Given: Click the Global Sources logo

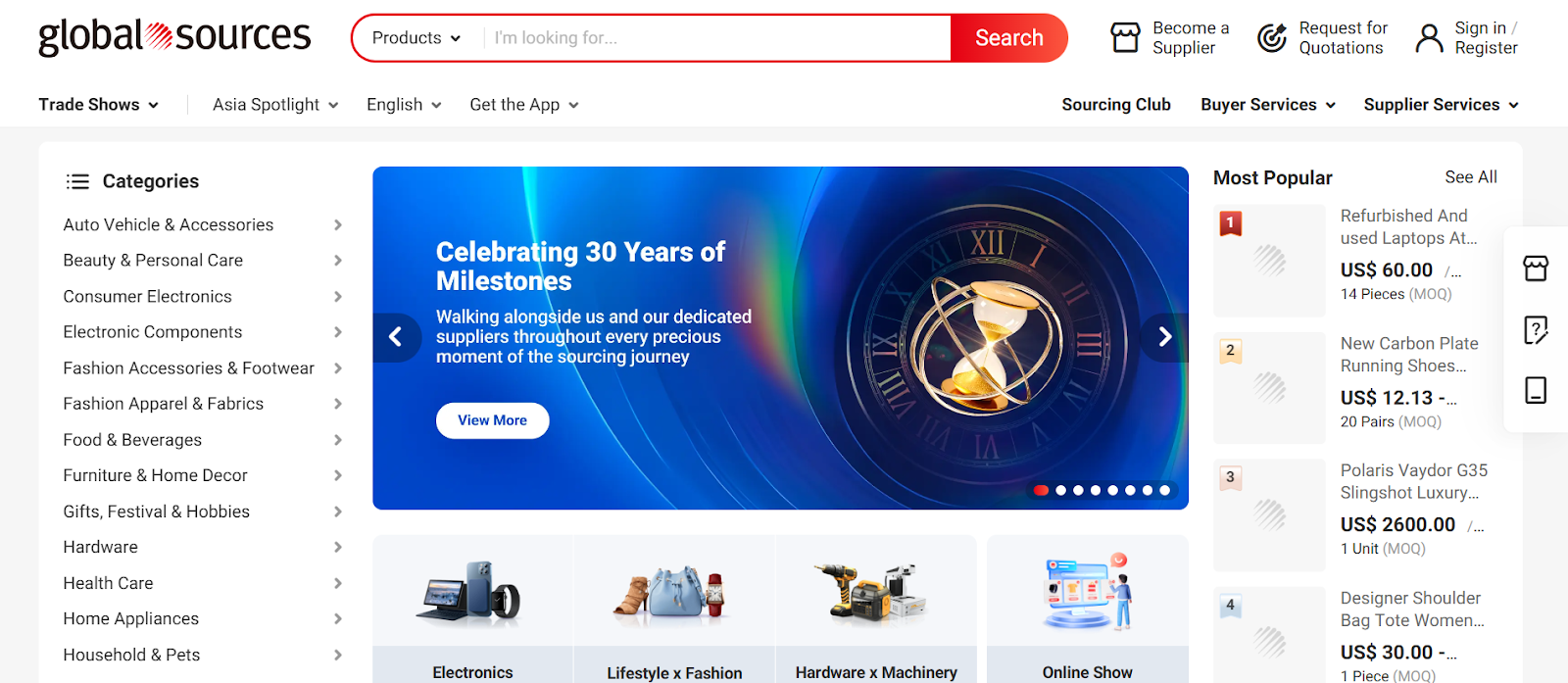Looking at the screenshot, I should pyautogui.click(x=174, y=37).
